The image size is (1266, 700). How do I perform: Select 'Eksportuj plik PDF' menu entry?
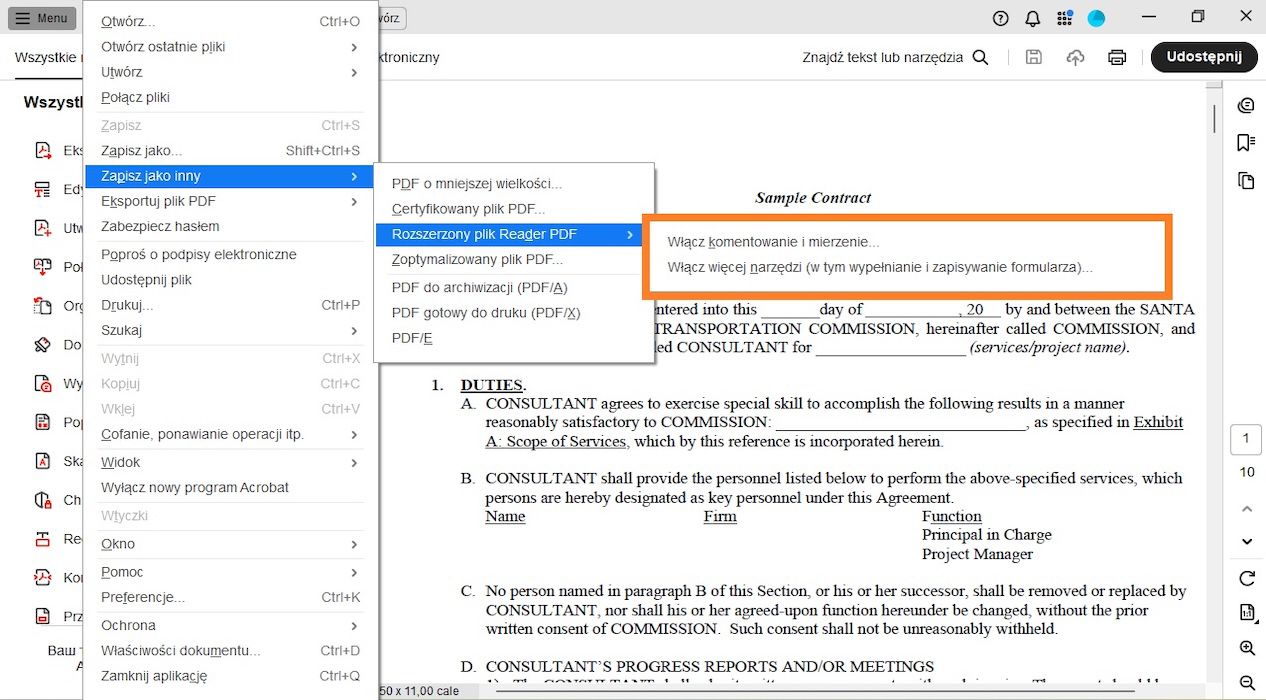(x=160, y=200)
